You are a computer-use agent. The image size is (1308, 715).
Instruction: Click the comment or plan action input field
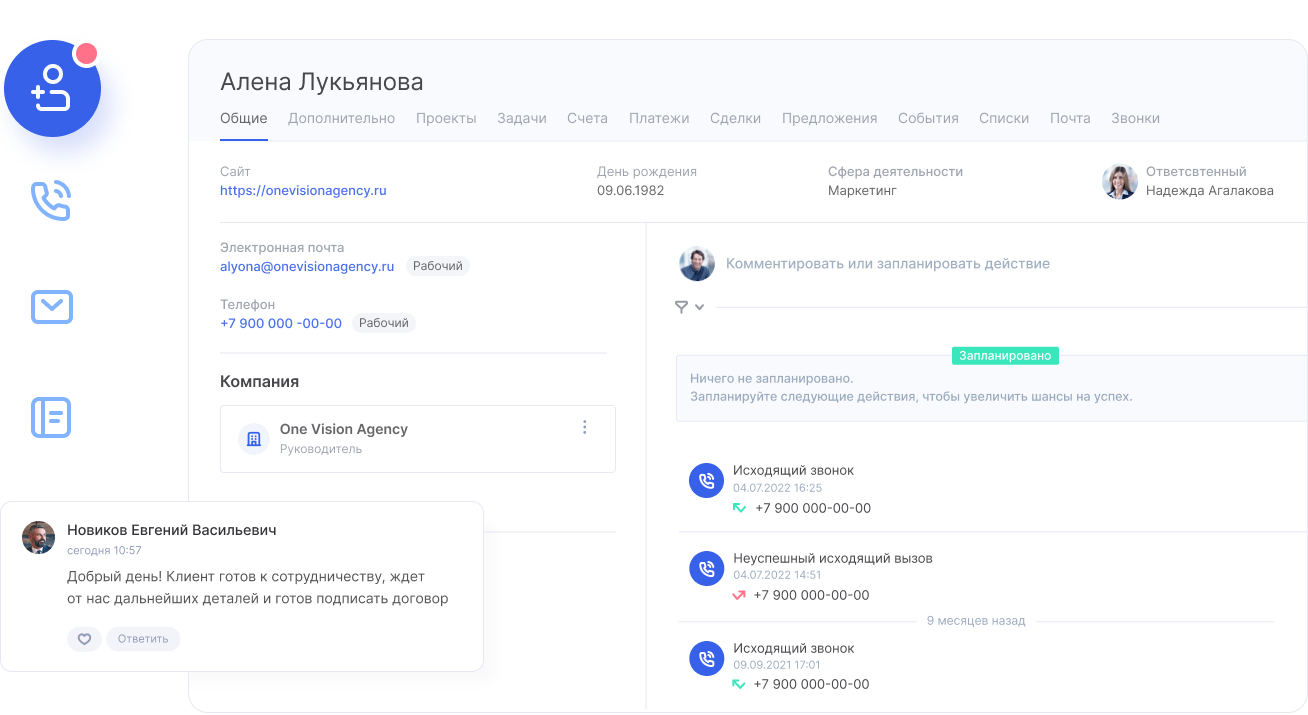coord(887,264)
